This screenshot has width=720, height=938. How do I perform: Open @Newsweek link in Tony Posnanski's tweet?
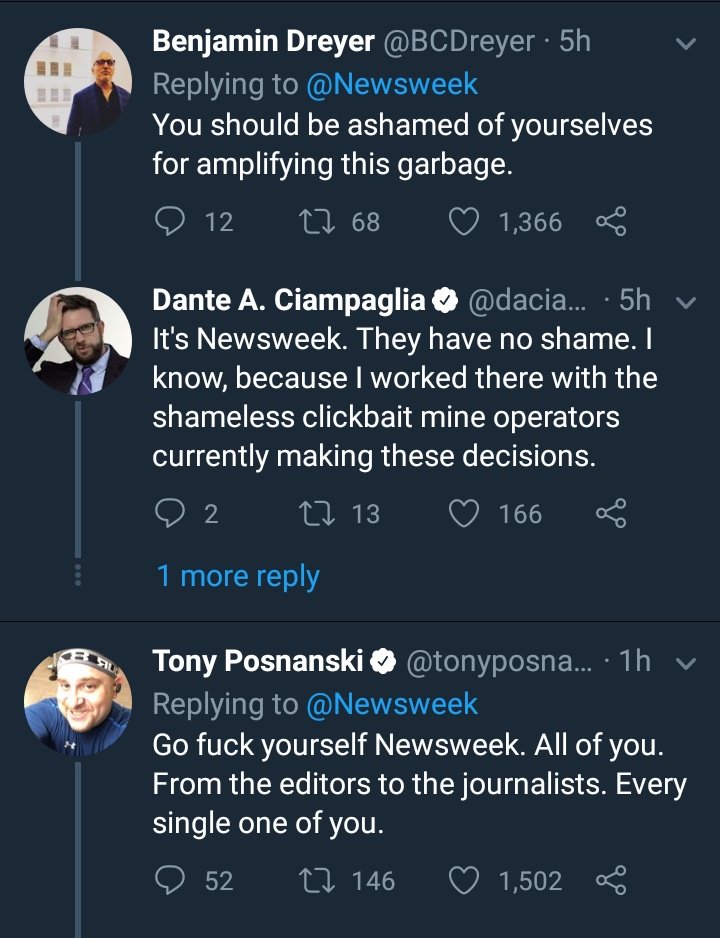tap(392, 704)
